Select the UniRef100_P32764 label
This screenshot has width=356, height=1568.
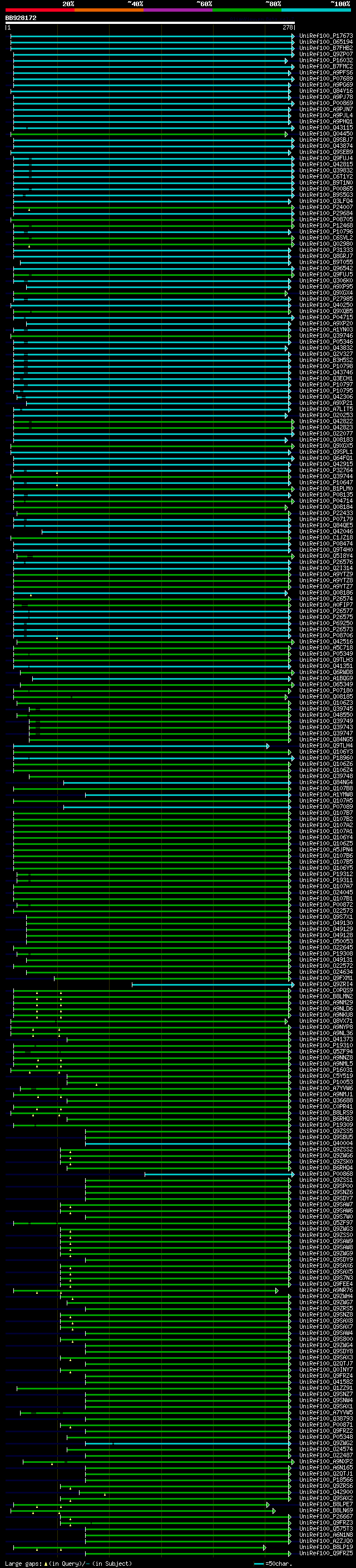326,471
